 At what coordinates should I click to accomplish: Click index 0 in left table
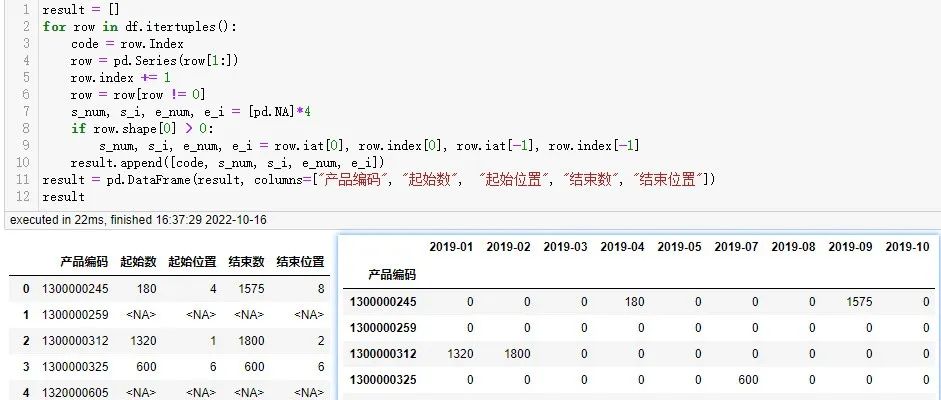pos(26,289)
